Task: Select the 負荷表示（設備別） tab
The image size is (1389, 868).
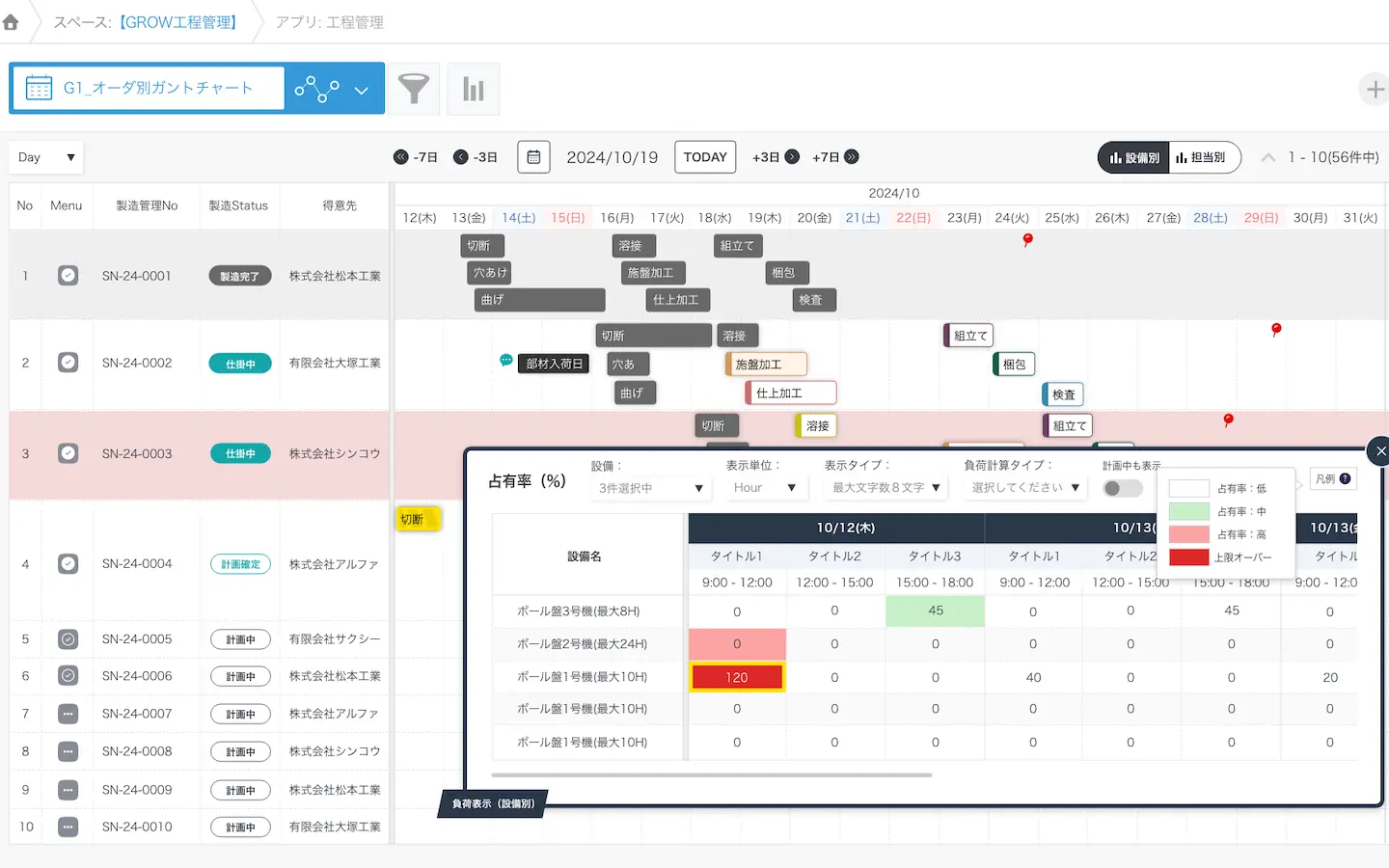Action: coord(493,803)
